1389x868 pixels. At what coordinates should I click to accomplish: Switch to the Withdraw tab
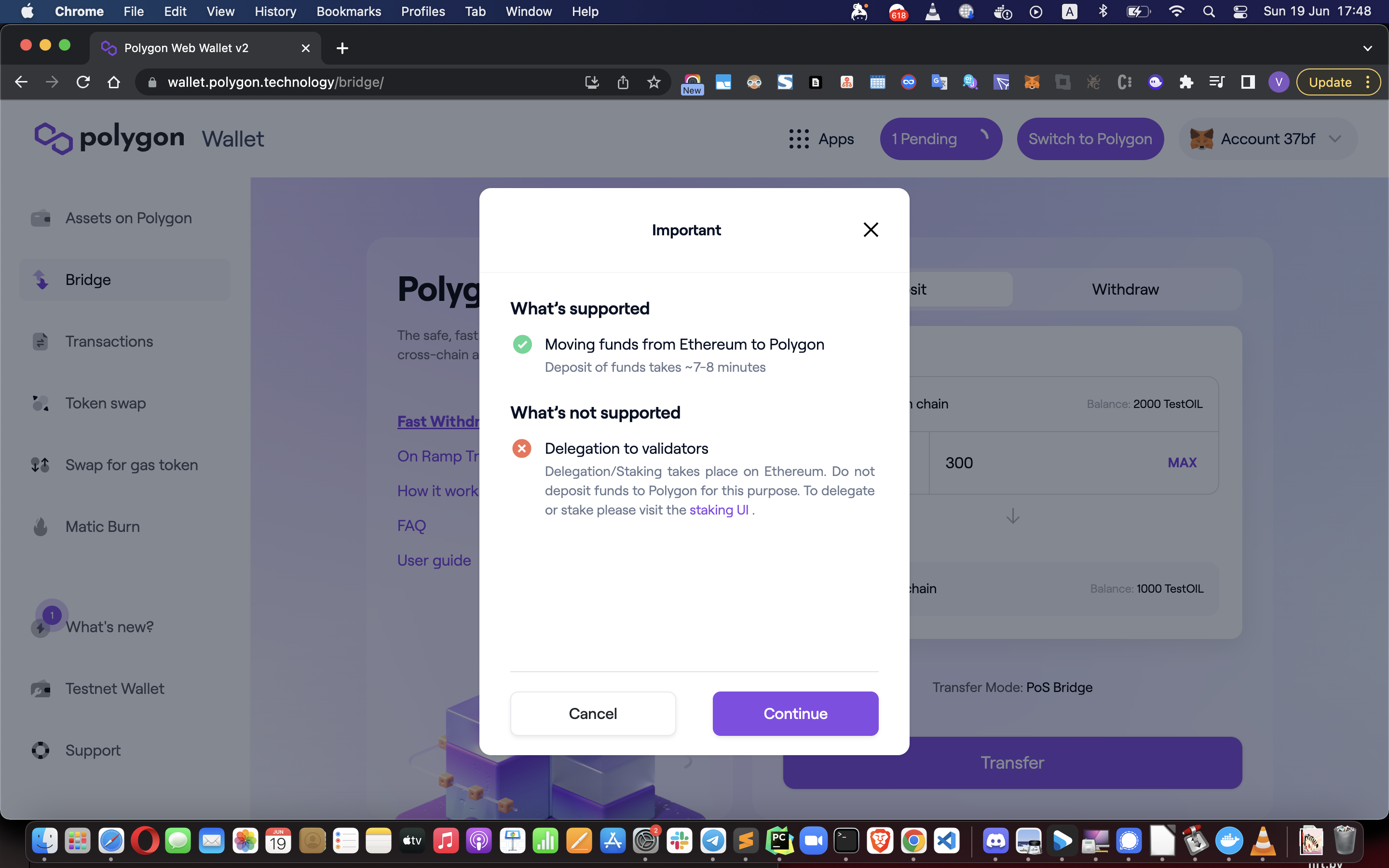click(x=1124, y=289)
